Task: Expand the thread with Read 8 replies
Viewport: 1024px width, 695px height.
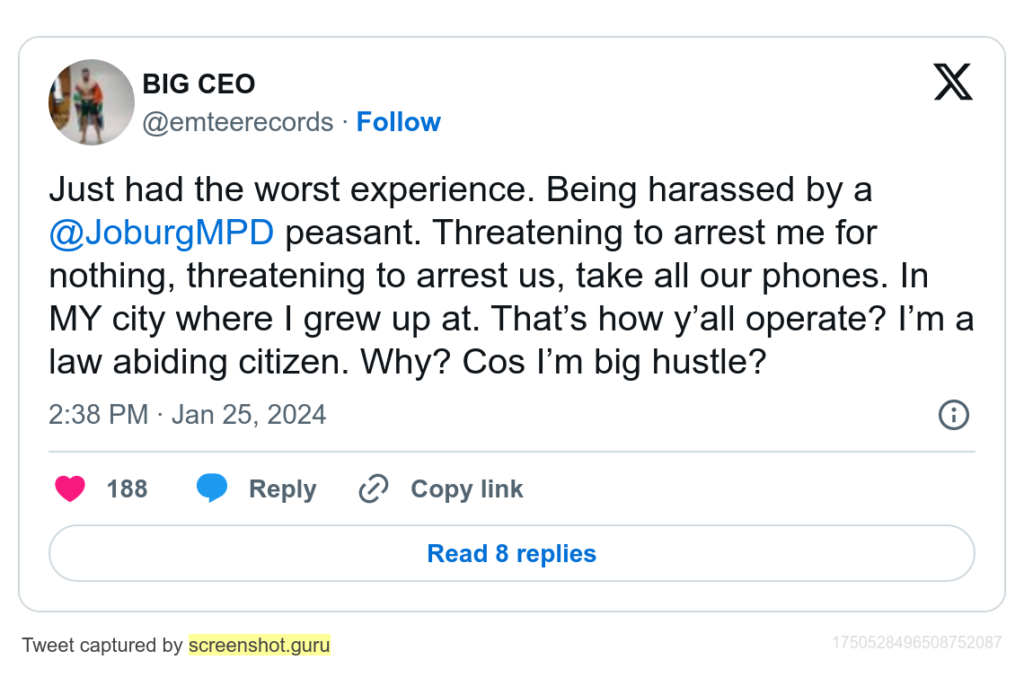Action: click(512, 553)
